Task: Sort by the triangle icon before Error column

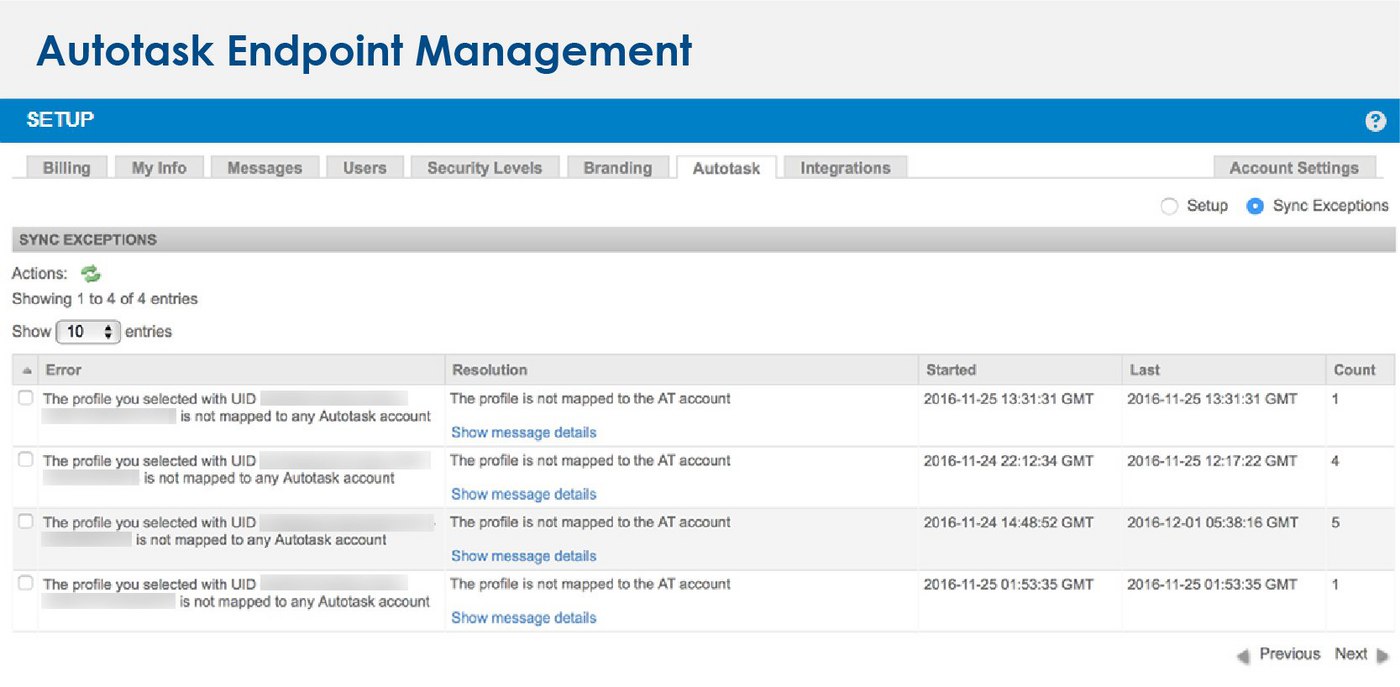Action: 27,371
